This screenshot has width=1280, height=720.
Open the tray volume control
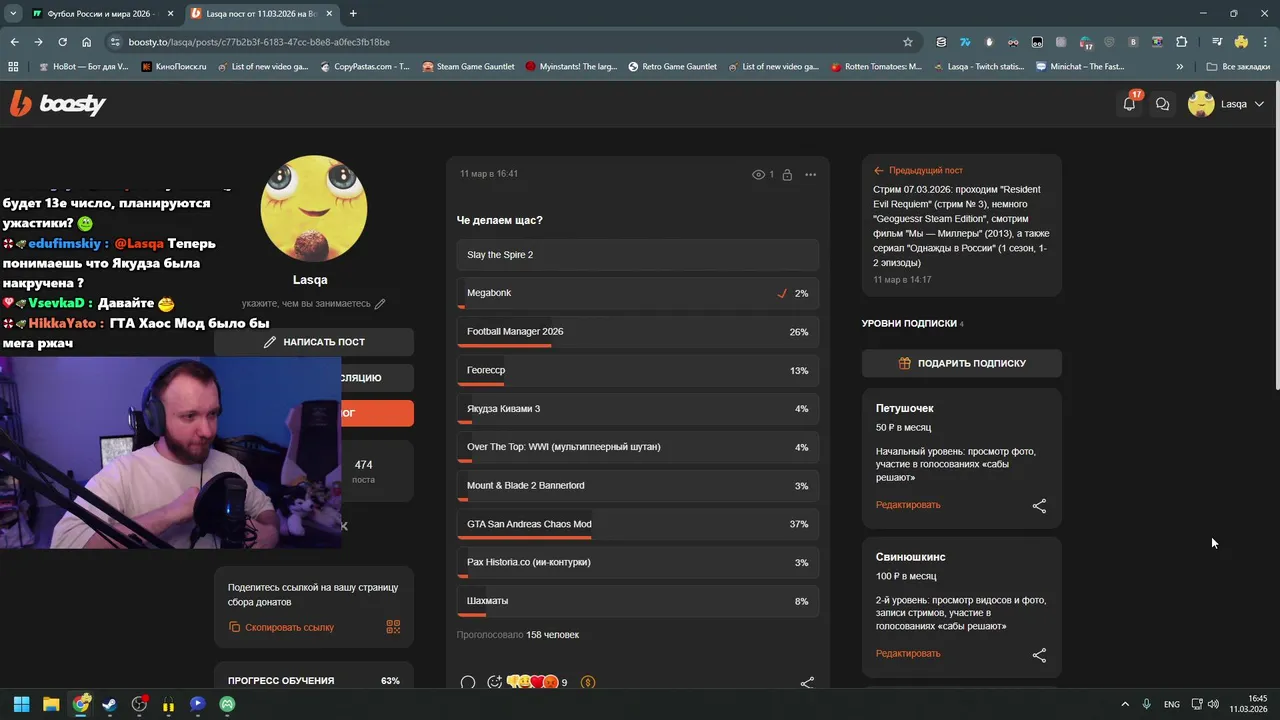1213,704
